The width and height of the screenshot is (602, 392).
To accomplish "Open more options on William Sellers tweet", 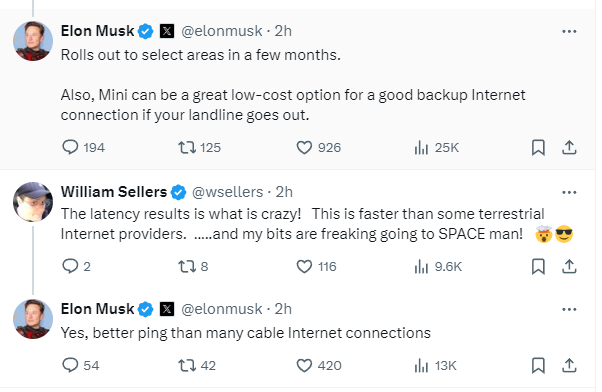I will click(569, 192).
